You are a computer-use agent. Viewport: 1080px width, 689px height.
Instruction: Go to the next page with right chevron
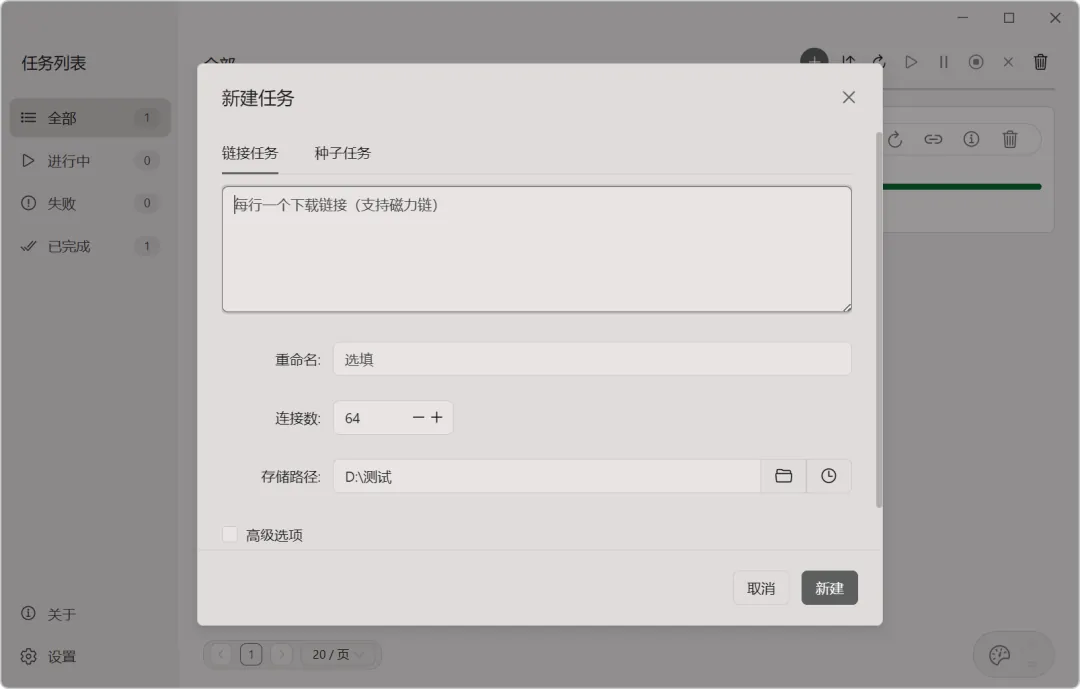(282, 654)
